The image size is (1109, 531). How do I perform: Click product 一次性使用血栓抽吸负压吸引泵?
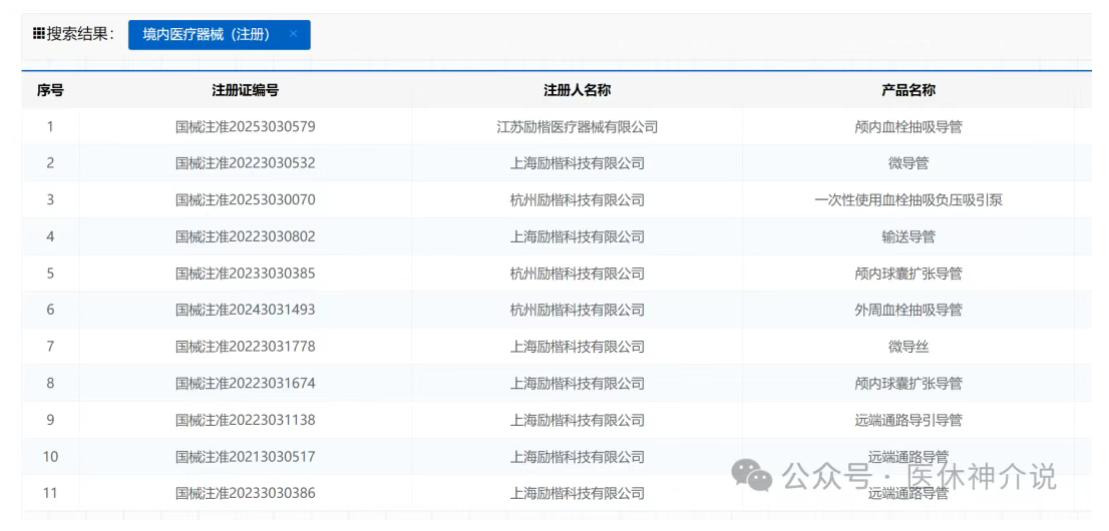[908, 200]
